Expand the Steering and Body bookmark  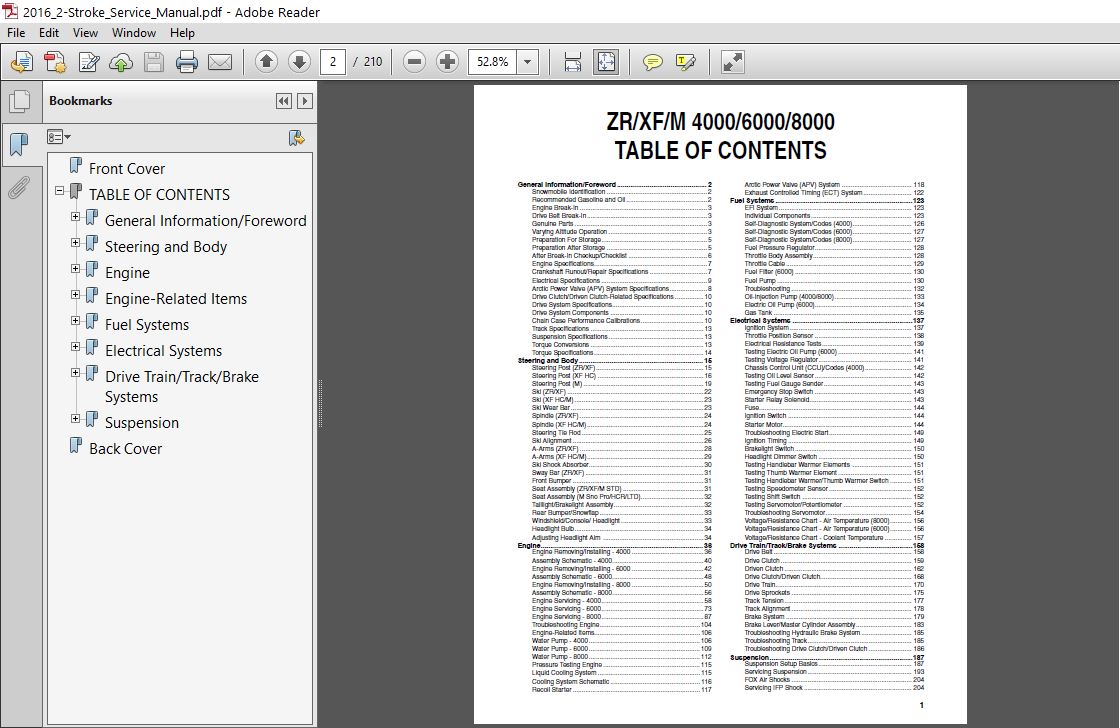[75, 243]
